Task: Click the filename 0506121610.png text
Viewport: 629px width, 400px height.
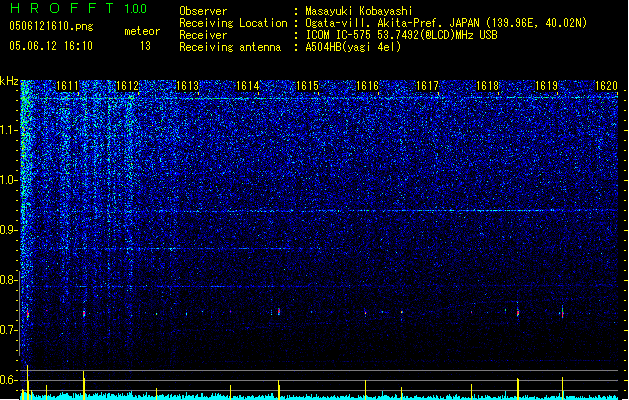Action: click(51, 26)
